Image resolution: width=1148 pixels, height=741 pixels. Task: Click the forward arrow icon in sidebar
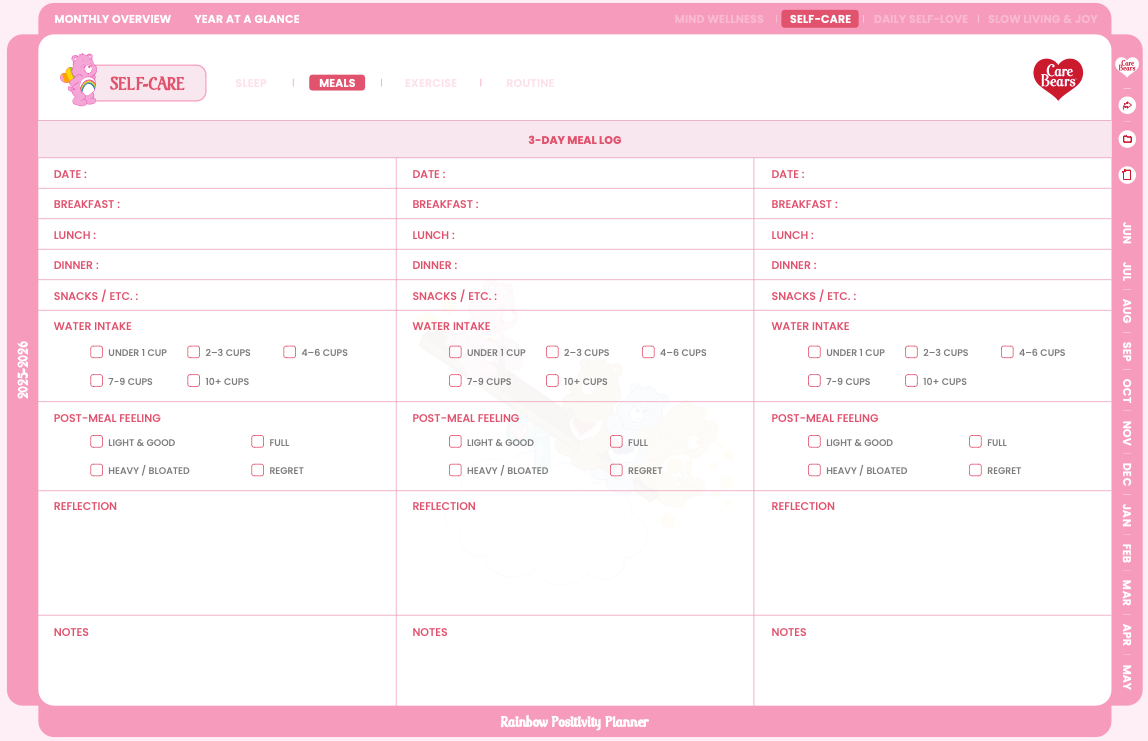[x=1127, y=105]
